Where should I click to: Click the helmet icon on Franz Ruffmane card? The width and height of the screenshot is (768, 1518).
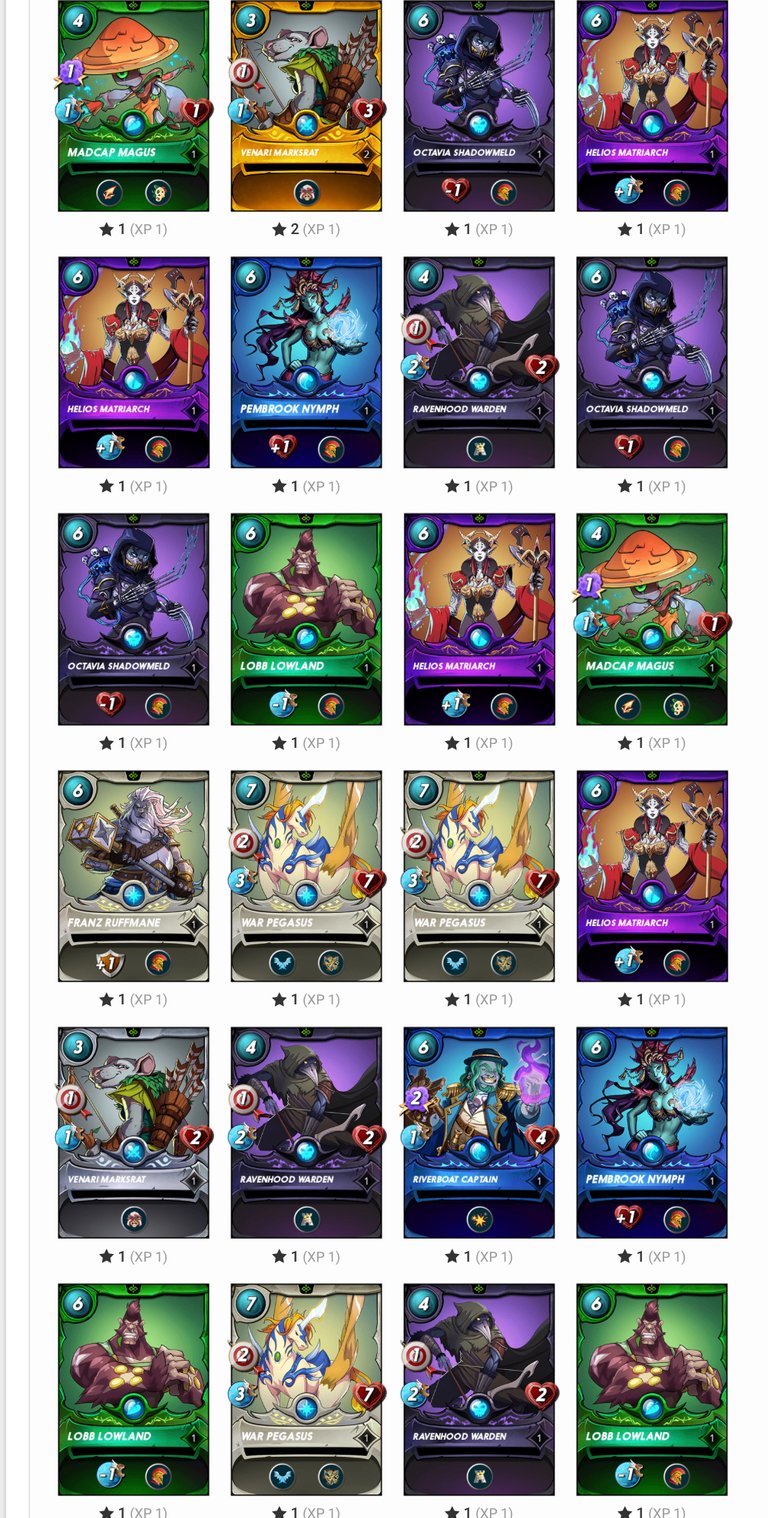pos(157,963)
